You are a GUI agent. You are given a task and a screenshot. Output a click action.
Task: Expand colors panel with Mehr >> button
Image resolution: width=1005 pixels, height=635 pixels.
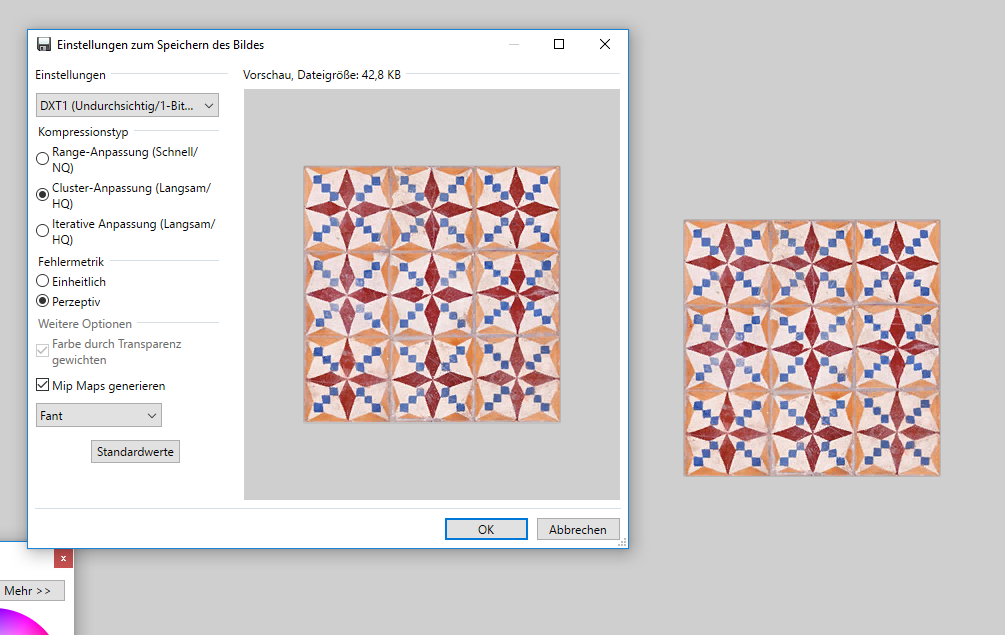(32, 591)
